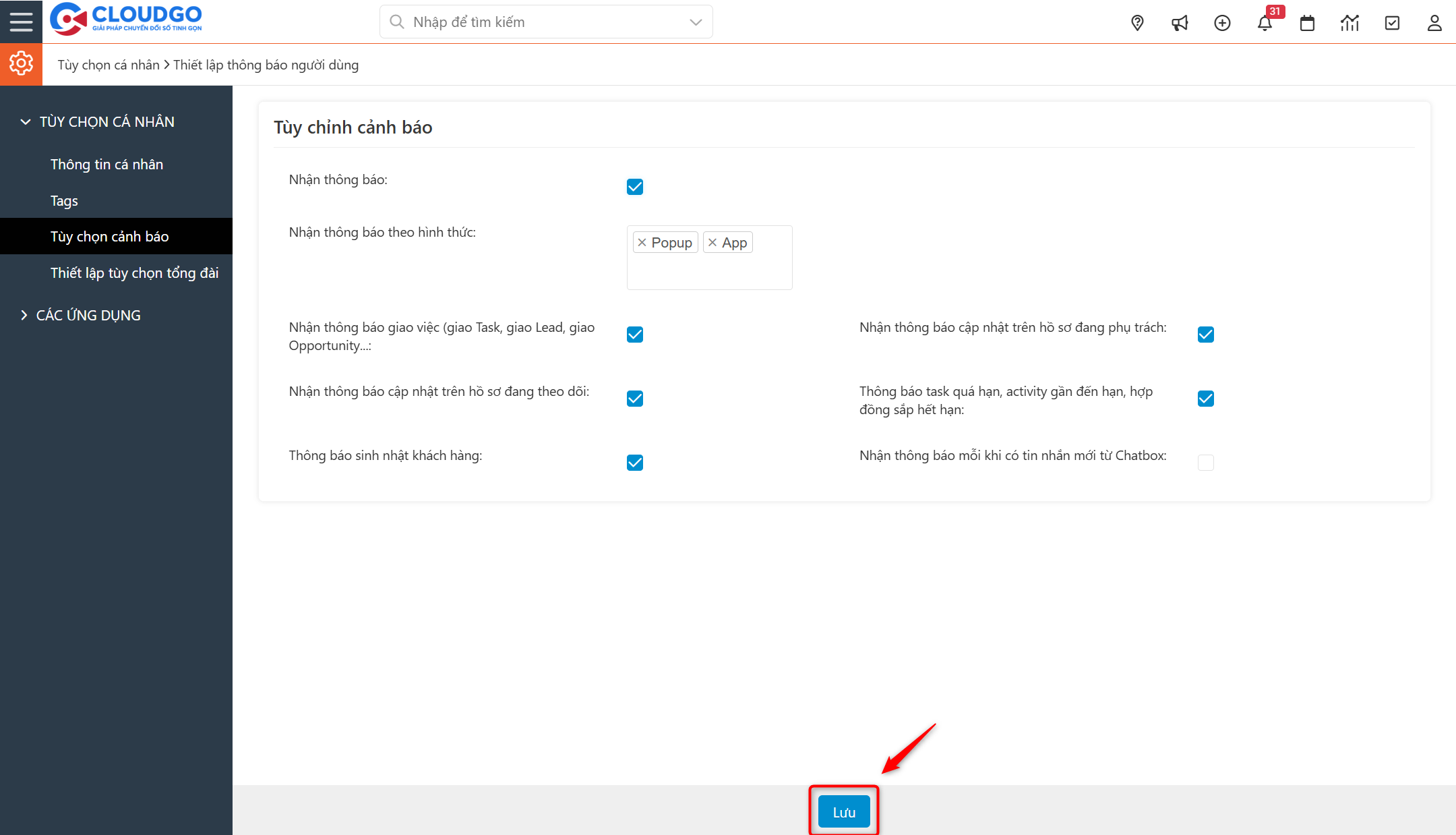Click the announcements megaphone icon

tap(1180, 22)
